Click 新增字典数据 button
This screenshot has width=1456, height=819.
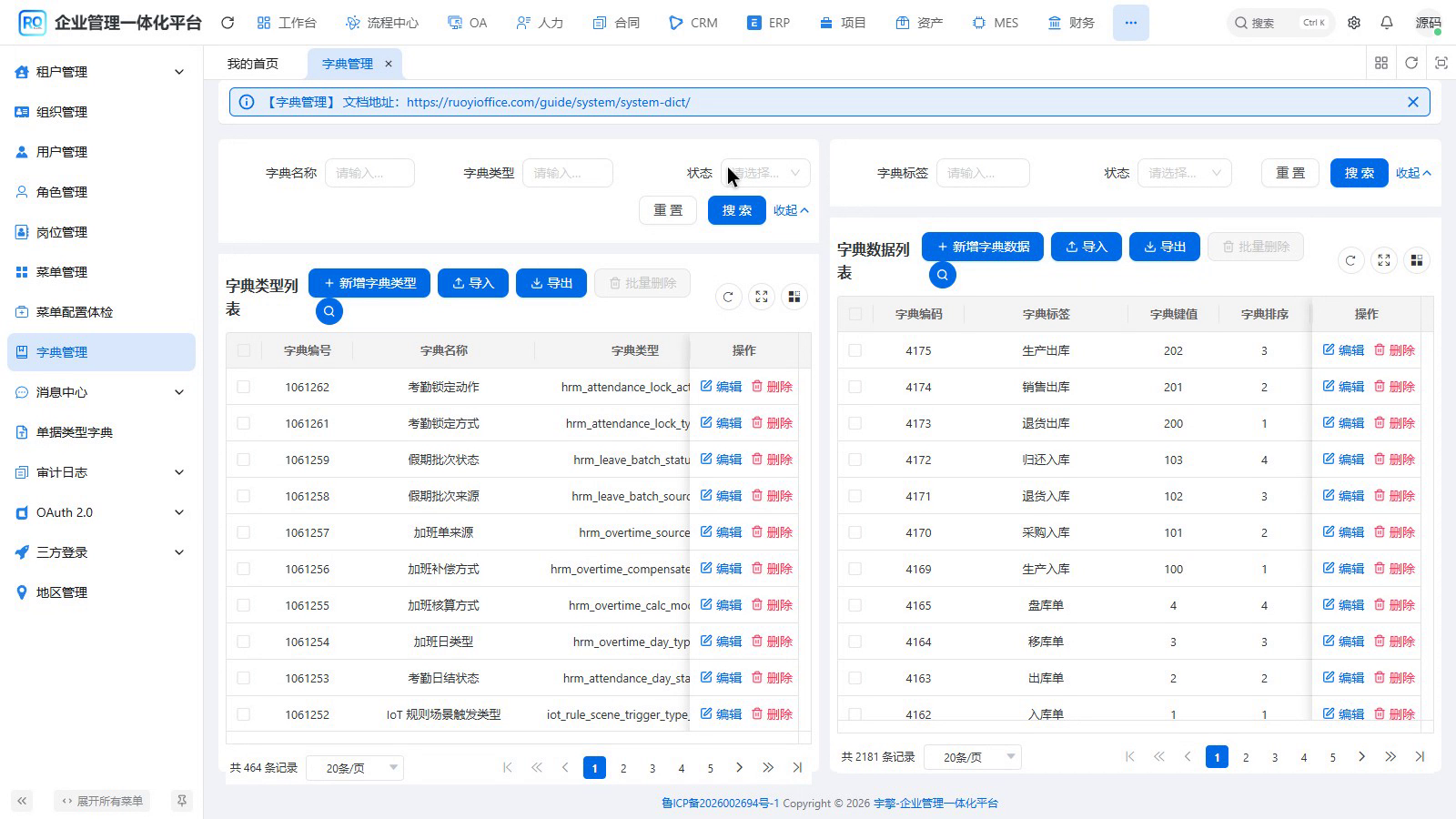coord(983,247)
